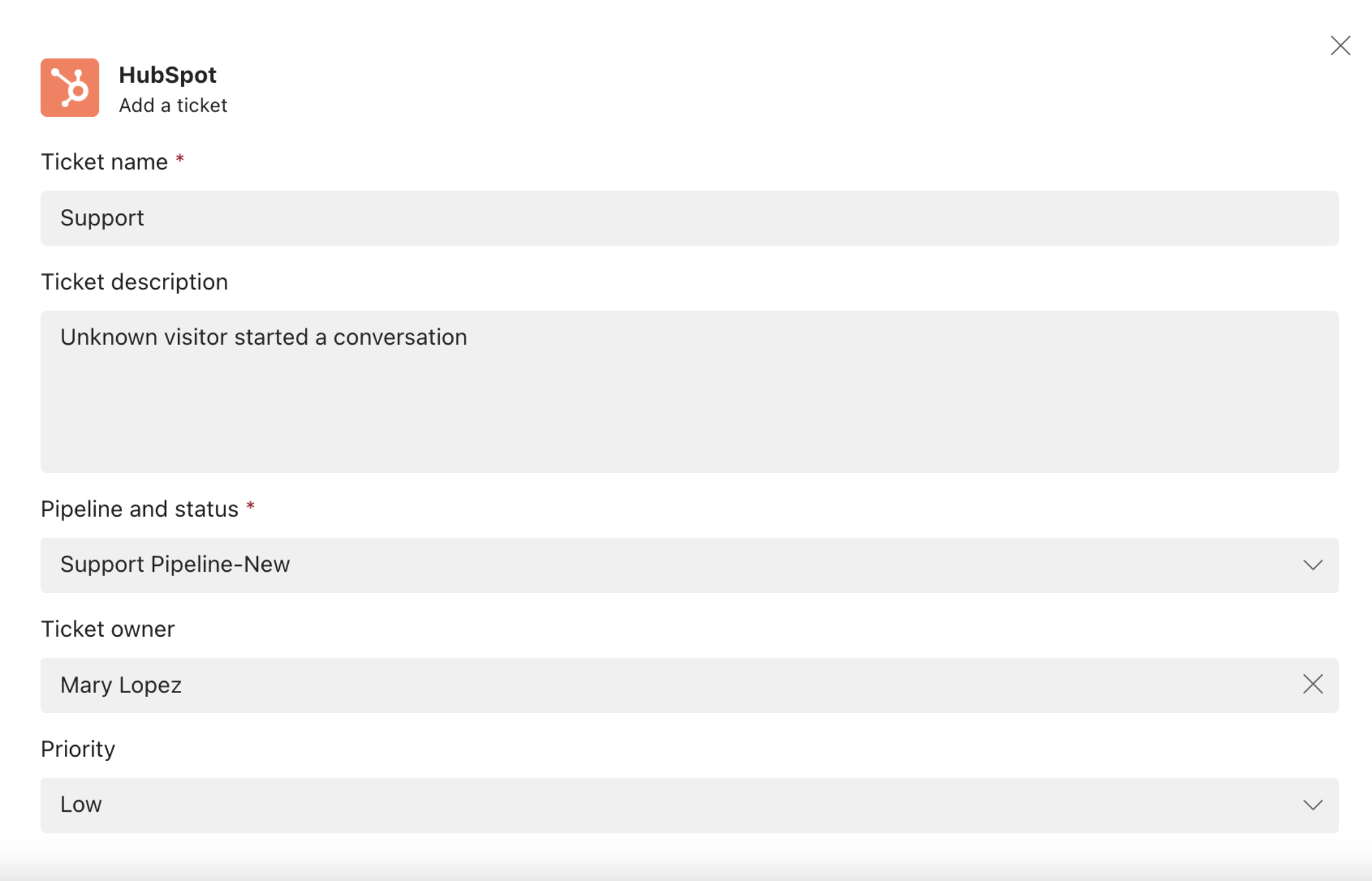Click inside the description text about unknown visitor
This screenshot has width=1372, height=881.
[x=264, y=336]
